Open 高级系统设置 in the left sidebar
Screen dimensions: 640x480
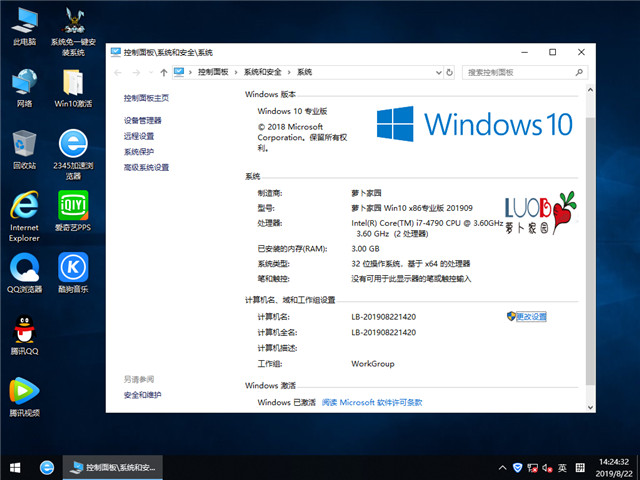point(146,167)
